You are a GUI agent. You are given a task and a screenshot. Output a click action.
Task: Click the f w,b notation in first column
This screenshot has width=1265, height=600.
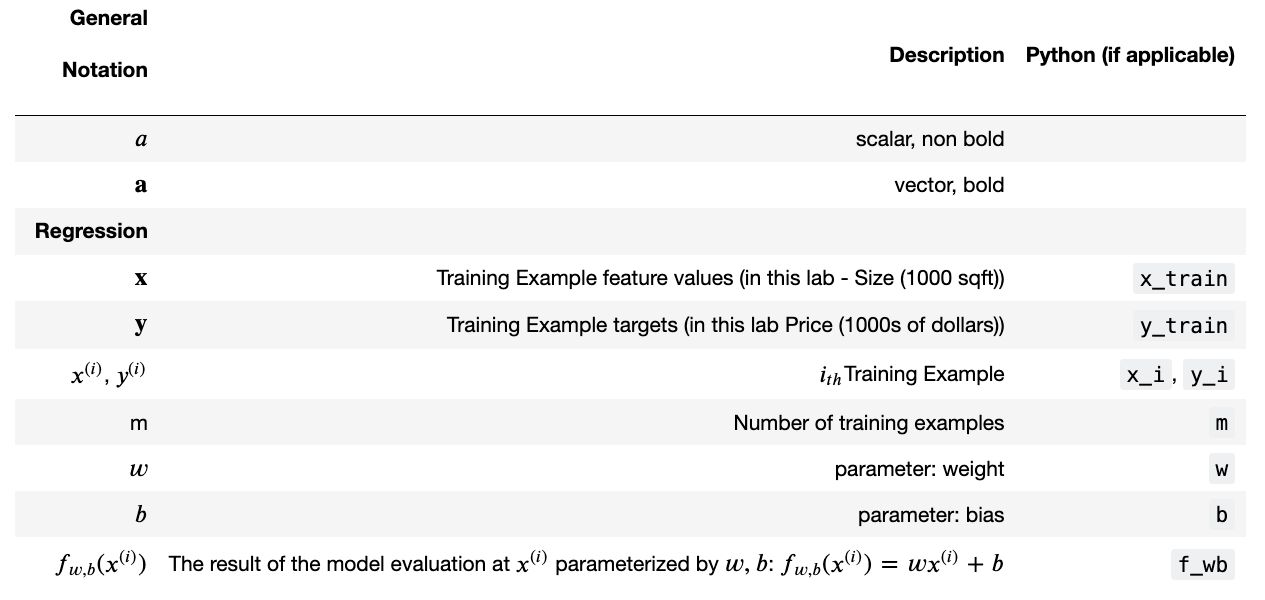[101, 565]
